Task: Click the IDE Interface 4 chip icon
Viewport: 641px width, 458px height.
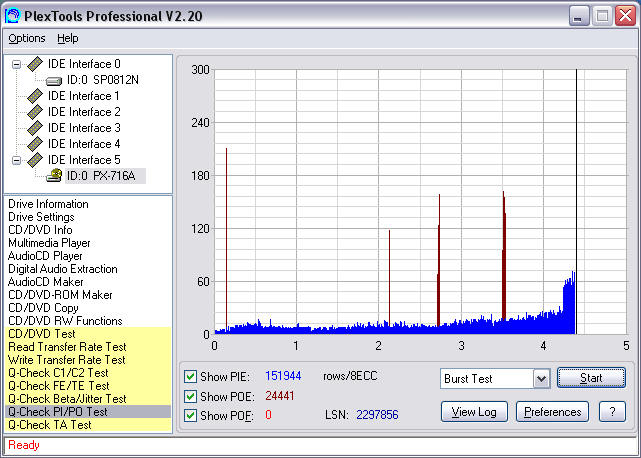Action: [x=35, y=144]
